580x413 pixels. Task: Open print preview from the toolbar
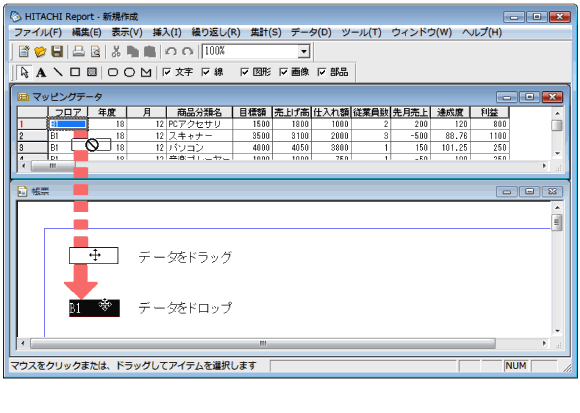(x=95, y=51)
